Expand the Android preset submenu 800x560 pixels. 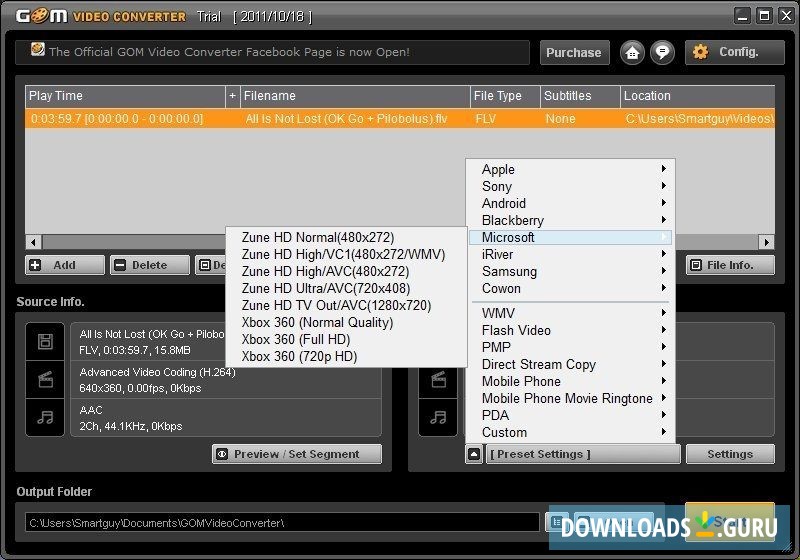pos(570,203)
